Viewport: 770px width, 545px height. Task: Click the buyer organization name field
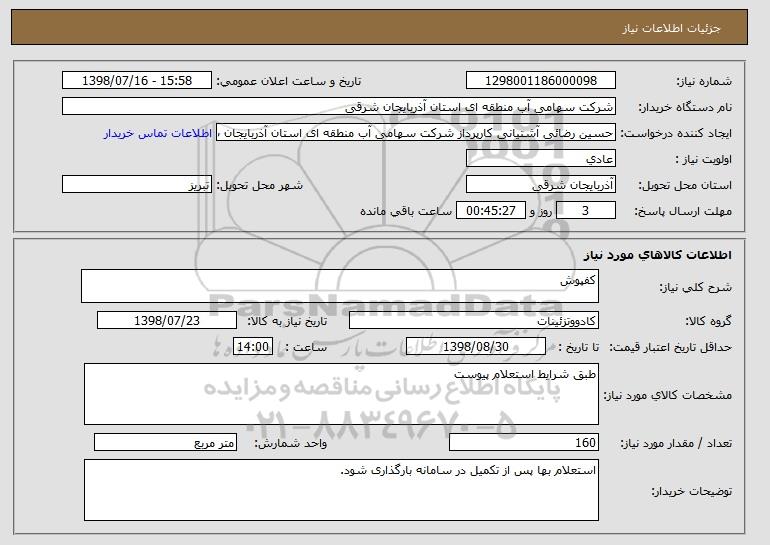click(339, 107)
